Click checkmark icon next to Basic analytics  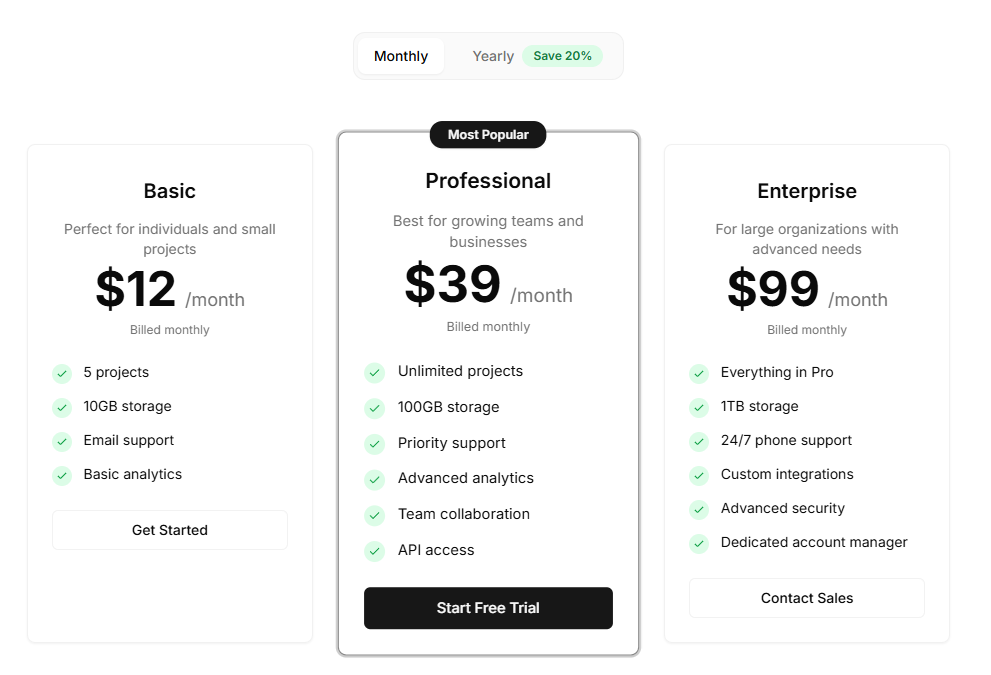pos(62,475)
